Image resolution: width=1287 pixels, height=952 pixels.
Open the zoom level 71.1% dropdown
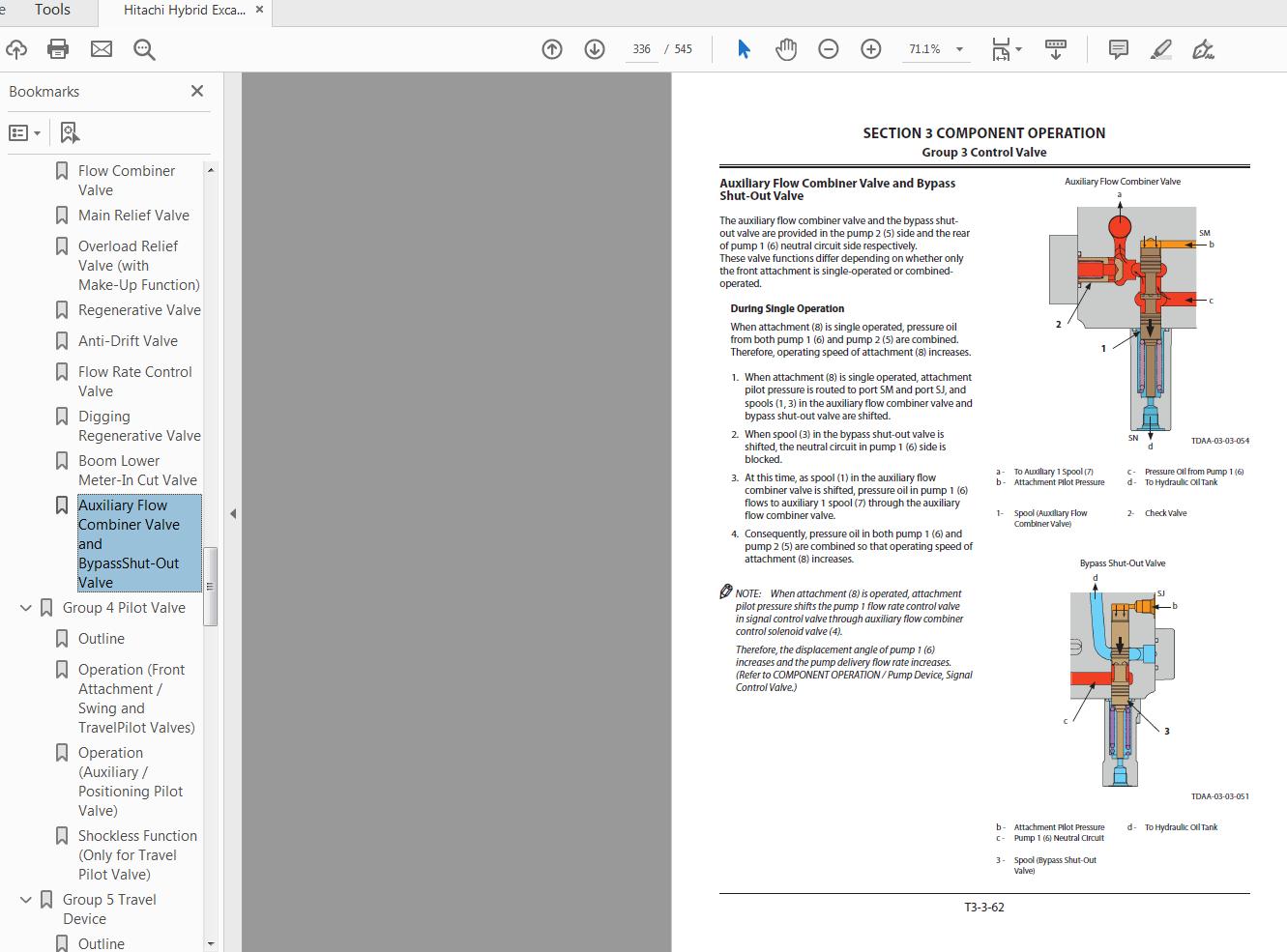pos(959,49)
